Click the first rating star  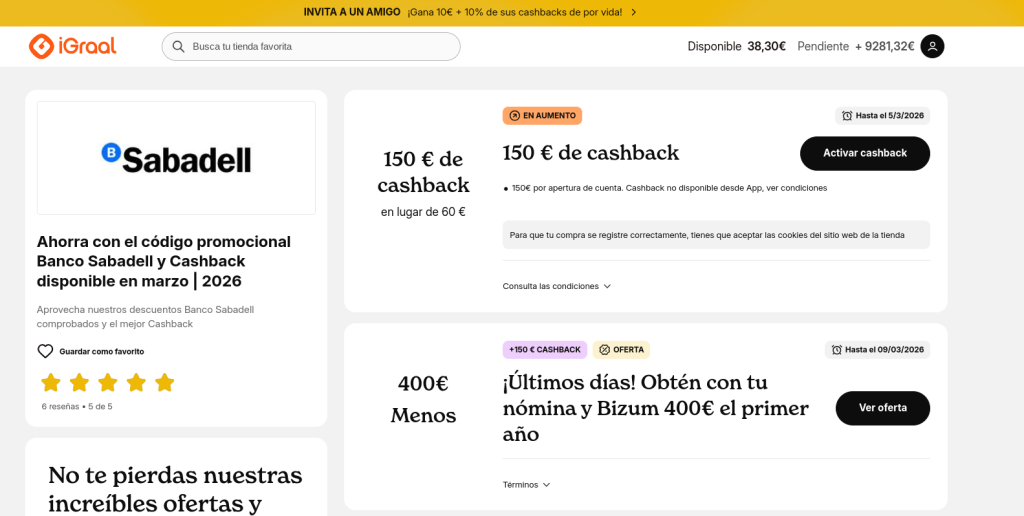(50, 382)
